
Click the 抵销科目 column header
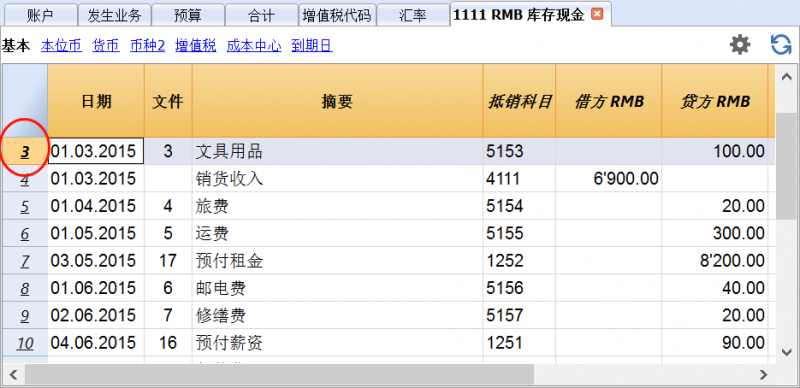(519, 101)
